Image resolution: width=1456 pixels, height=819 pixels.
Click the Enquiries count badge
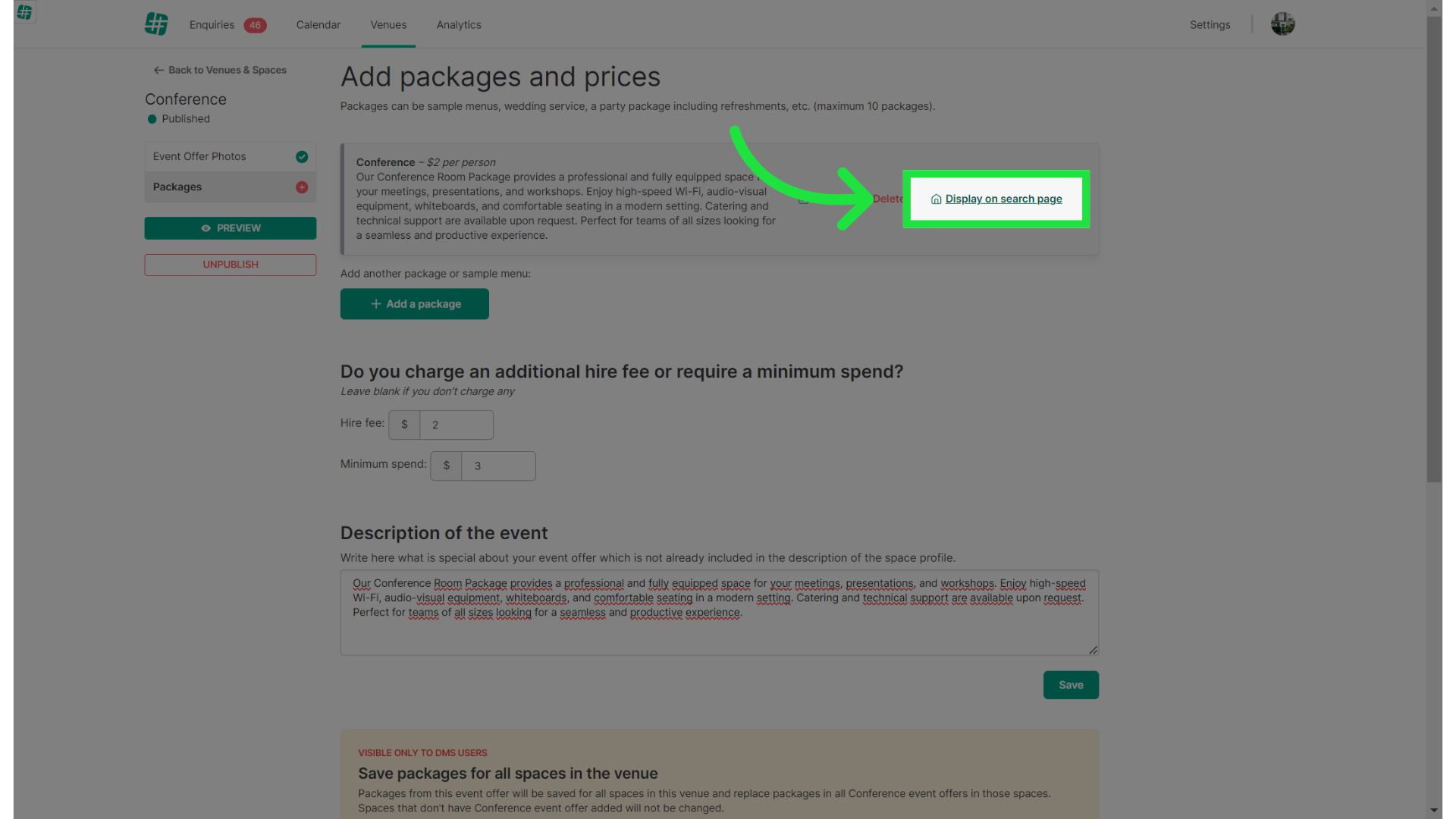[x=255, y=25]
